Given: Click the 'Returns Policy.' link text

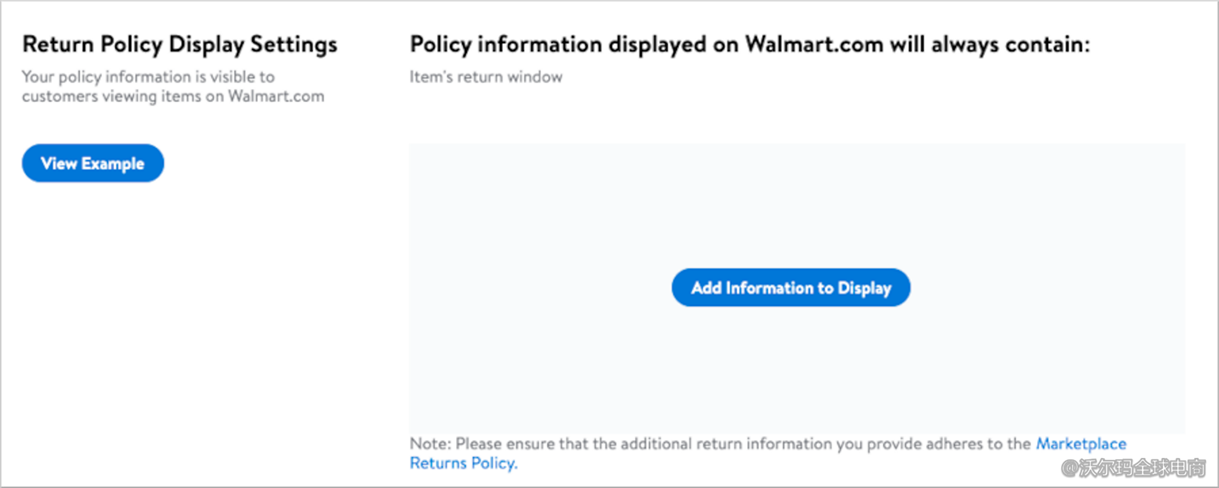Looking at the screenshot, I should point(464,463).
